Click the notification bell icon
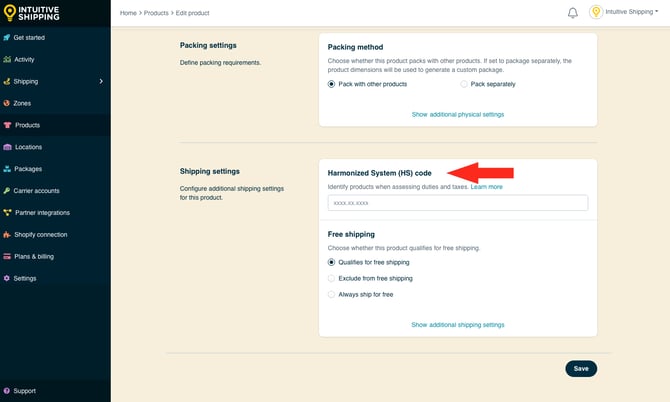 coord(573,13)
